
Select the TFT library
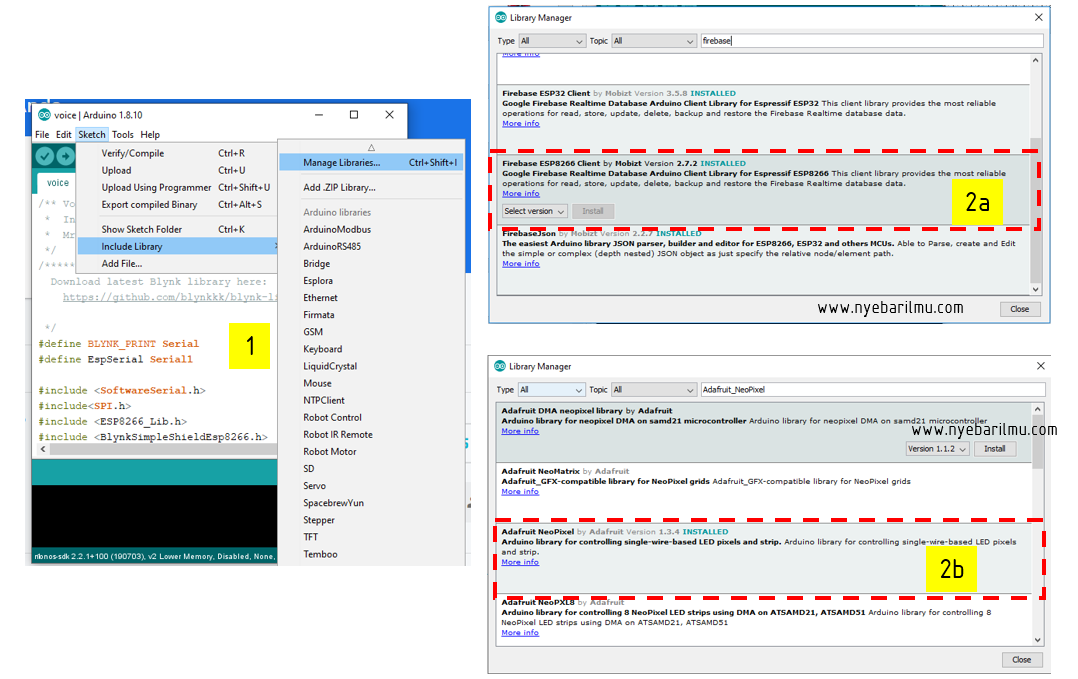(311, 537)
